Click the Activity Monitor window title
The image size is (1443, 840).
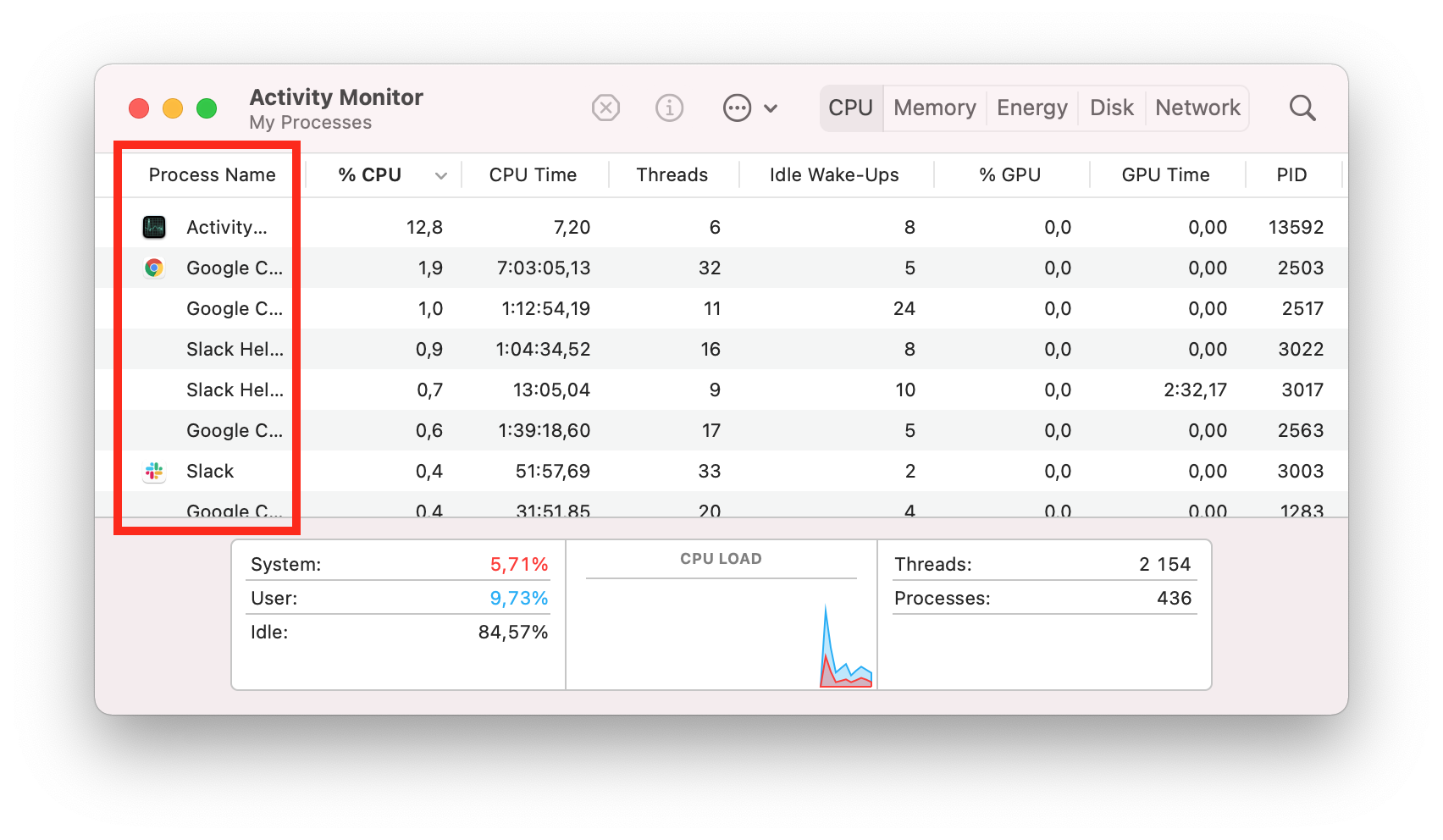[x=336, y=97]
